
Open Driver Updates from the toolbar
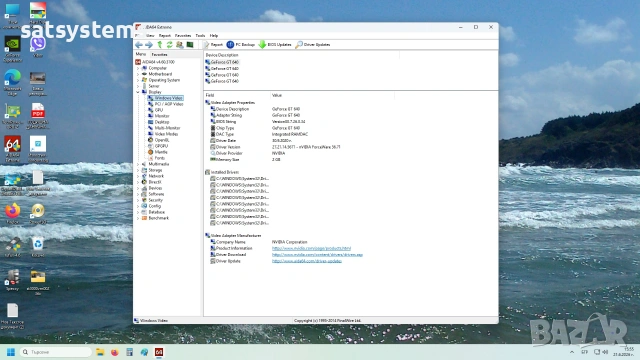pos(313,44)
